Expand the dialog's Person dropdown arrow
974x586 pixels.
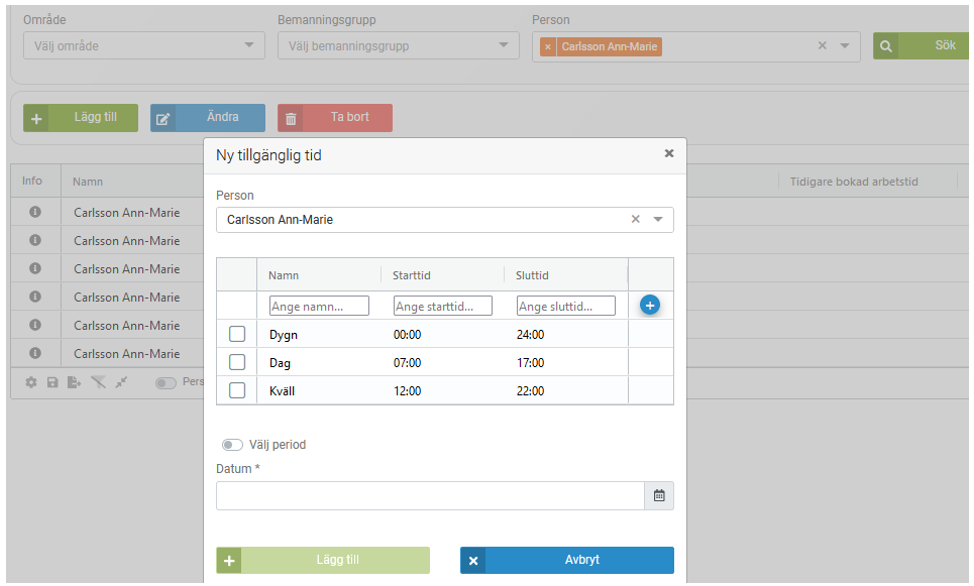658,219
